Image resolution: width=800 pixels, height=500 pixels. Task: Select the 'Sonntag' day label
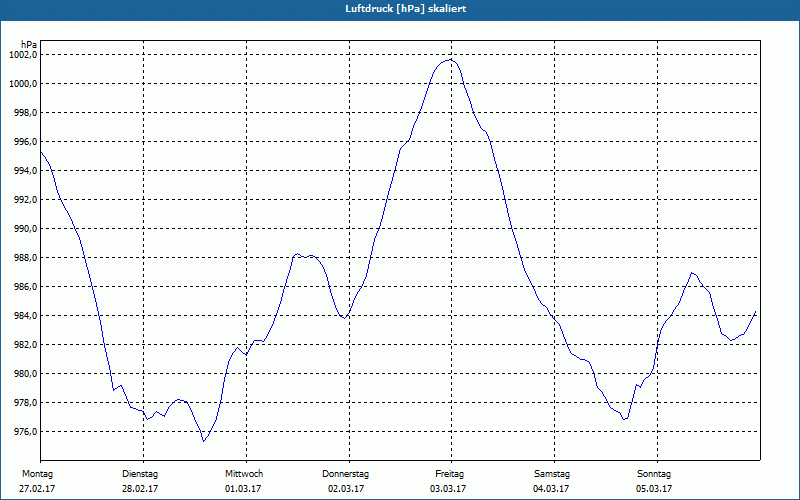(654, 474)
